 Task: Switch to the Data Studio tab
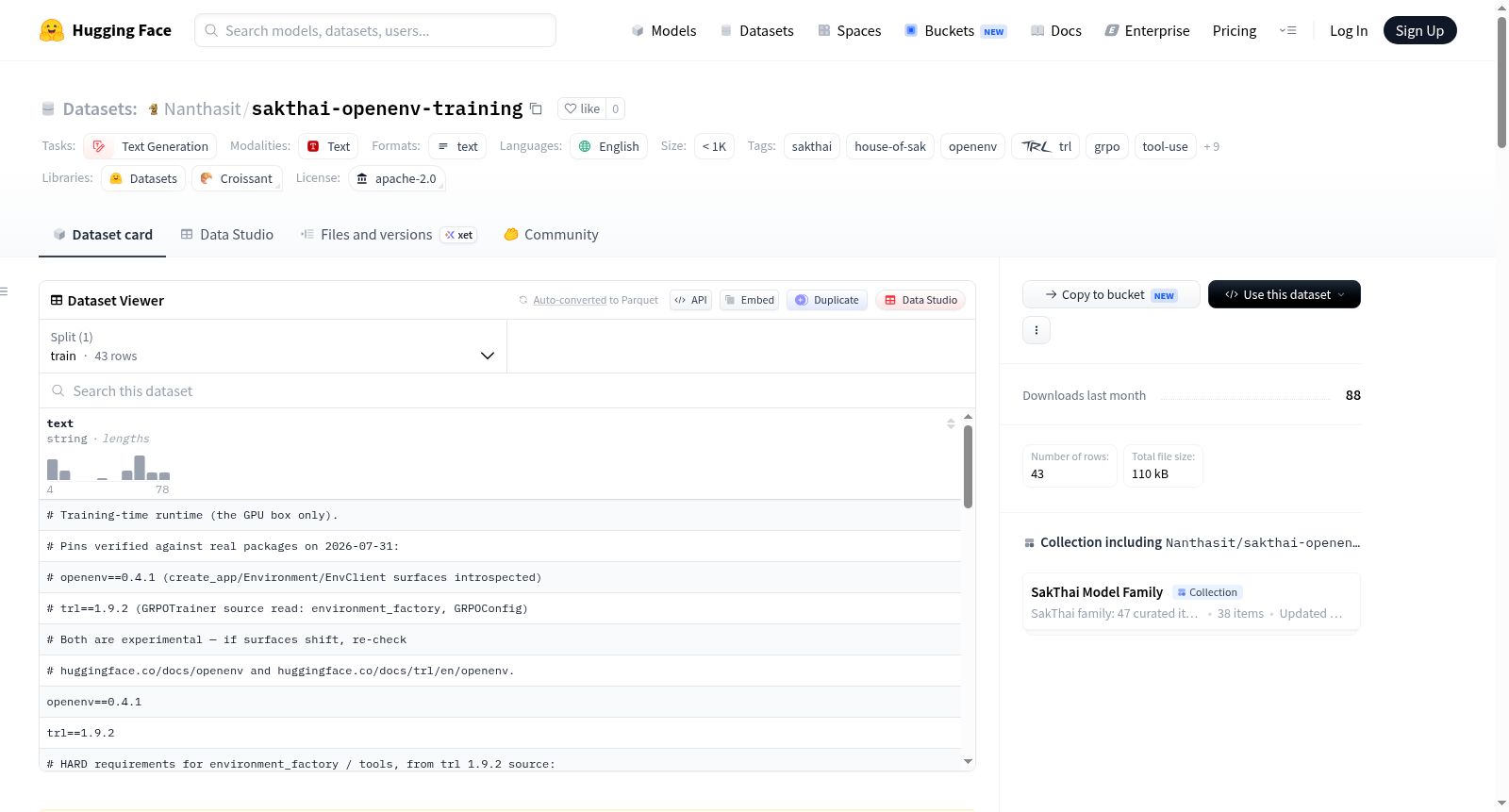click(226, 235)
